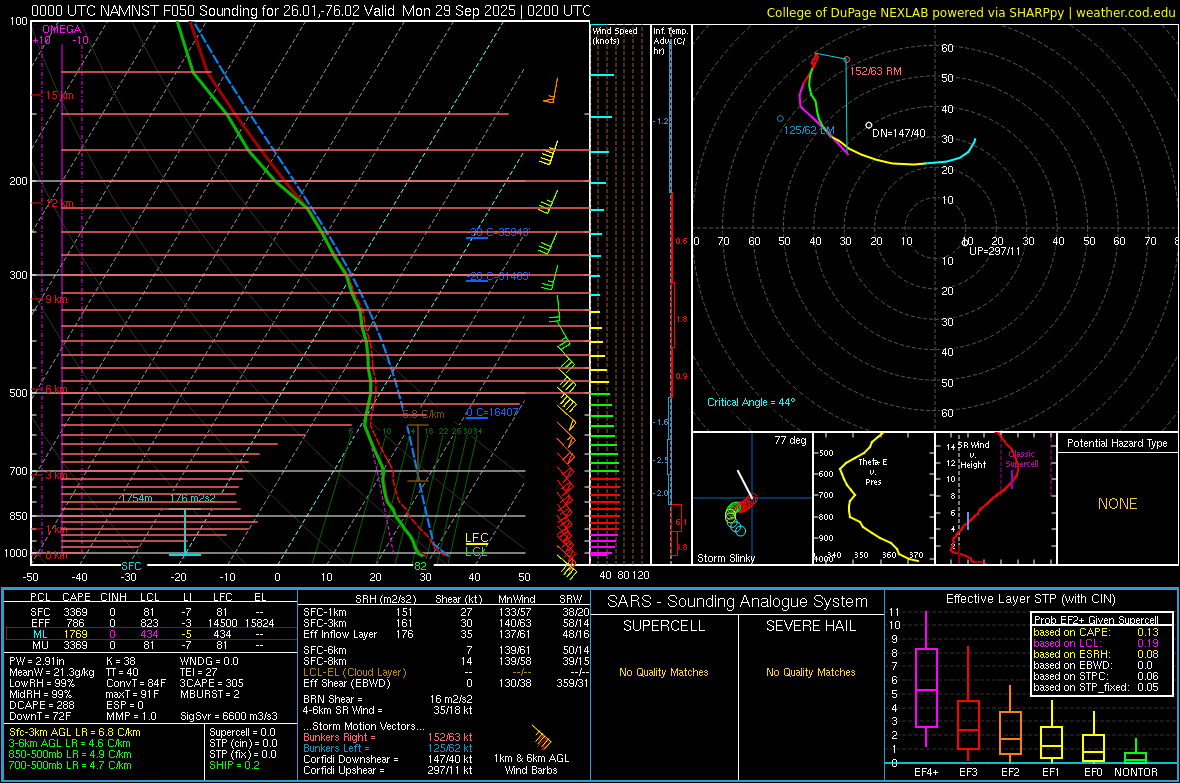Select the '152/63 RM' hodograph label
Screen dimensions: 1180x783
tap(876, 71)
